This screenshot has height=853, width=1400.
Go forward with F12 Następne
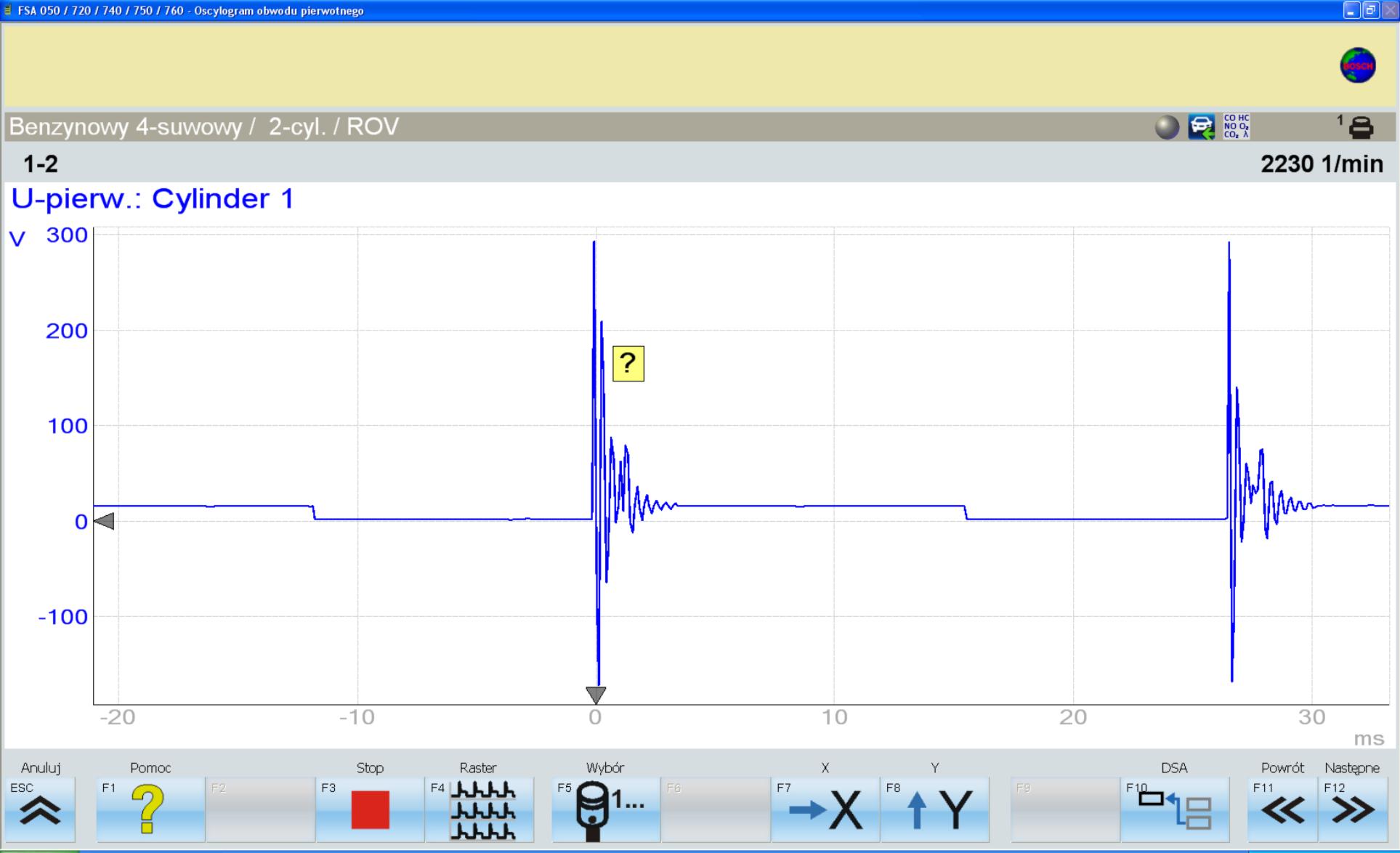coord(1352,809)
